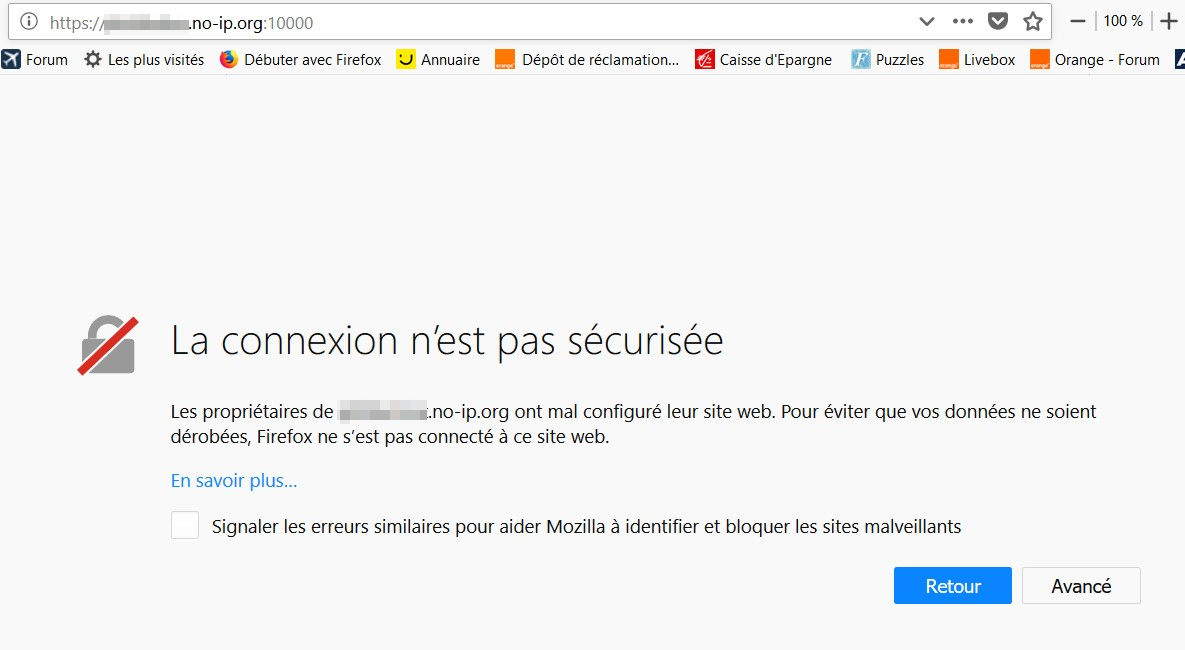Open Dépôt de réclamation bookmark

pyautogui.click(x=588, y=60)
